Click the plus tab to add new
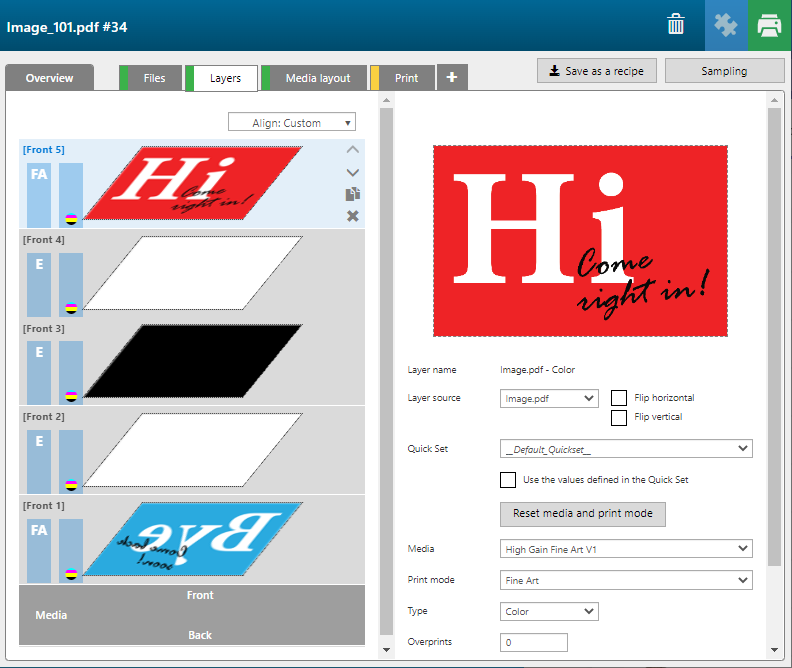792x668 pixels. coord(452,77)
